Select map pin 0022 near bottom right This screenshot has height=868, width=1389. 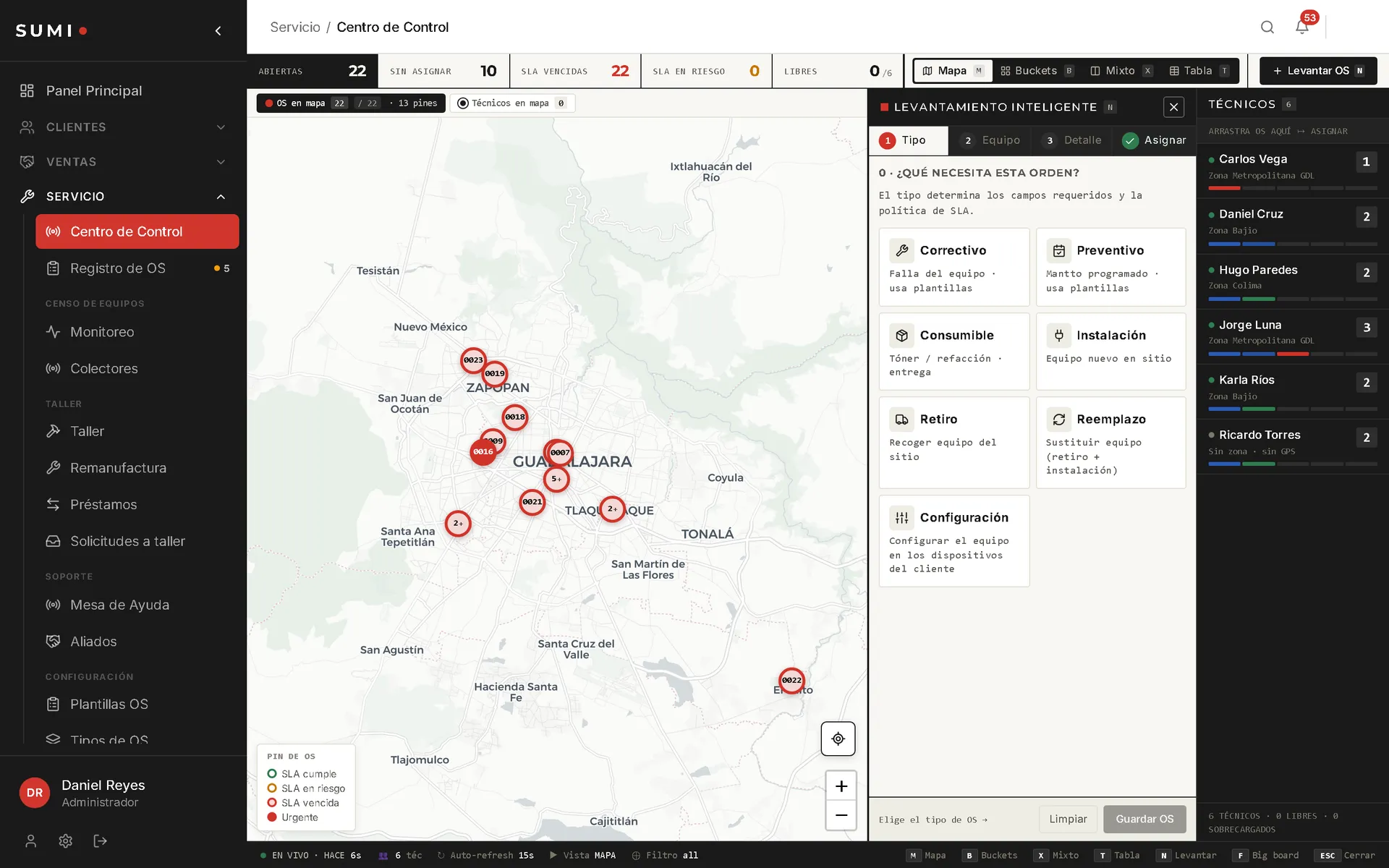coord(791,680)
